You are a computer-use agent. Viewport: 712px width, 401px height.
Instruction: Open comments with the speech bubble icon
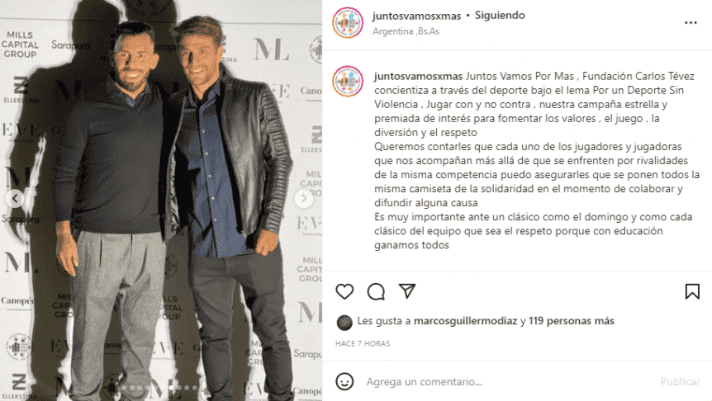pyautogui.click(x=376, y=292)
